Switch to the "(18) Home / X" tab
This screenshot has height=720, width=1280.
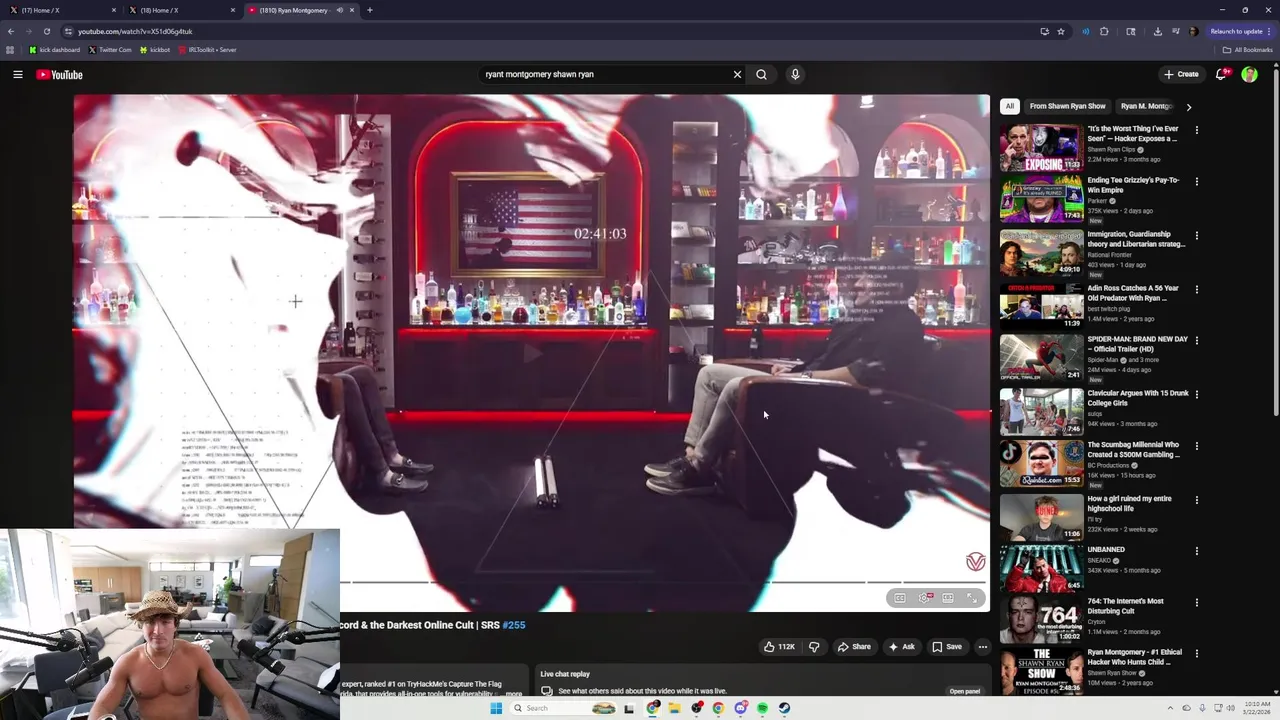[x=180, y=10]
